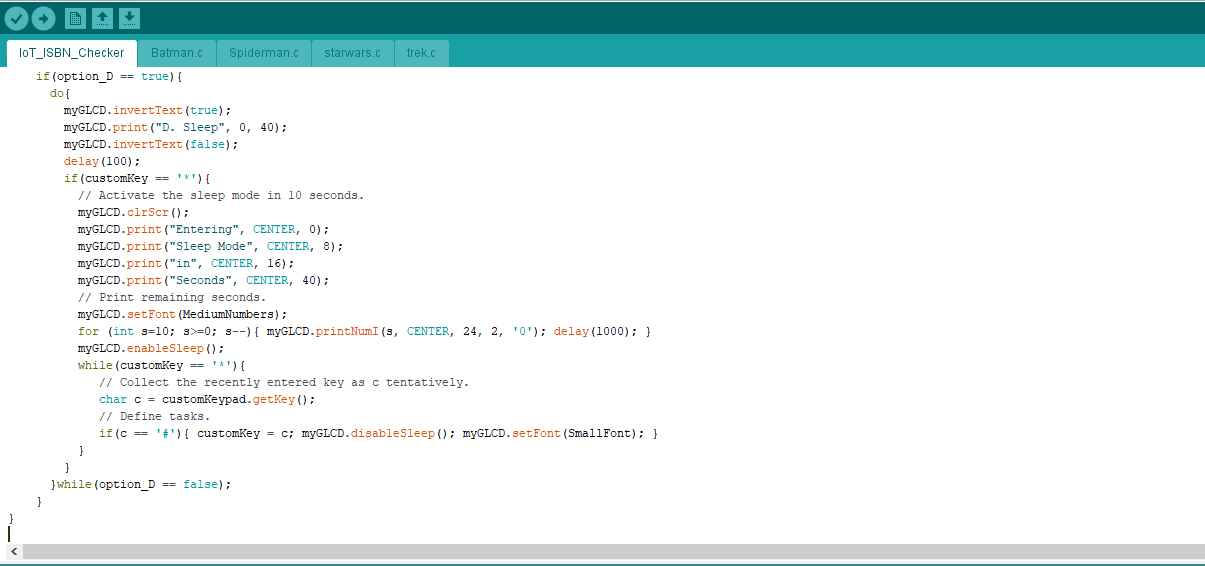Open a sketch with the Open icon
This screenshot has height=566, width=1205.
click(102, 18)
